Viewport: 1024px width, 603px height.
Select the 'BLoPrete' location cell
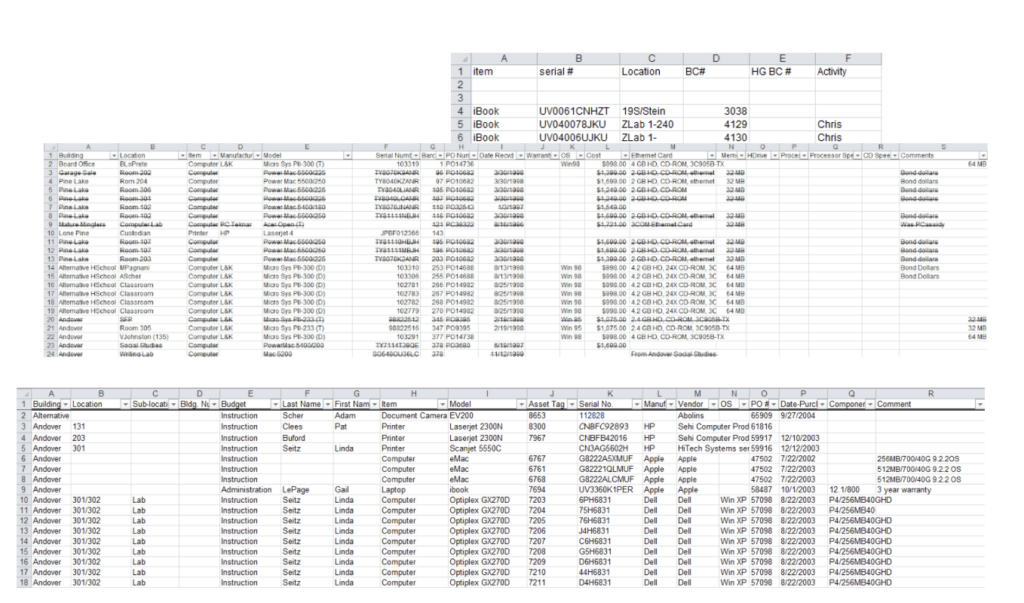152,164
